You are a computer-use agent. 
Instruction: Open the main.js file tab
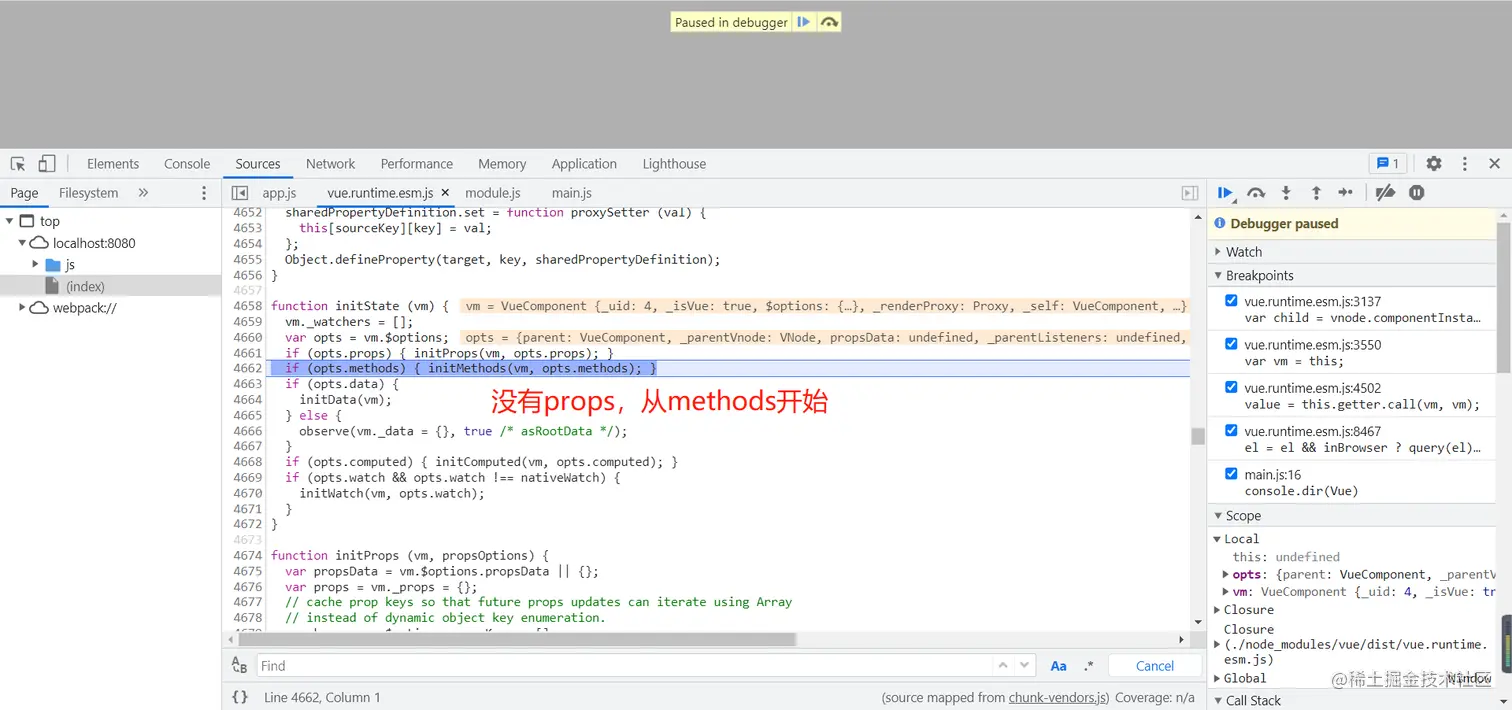point(572,193)
